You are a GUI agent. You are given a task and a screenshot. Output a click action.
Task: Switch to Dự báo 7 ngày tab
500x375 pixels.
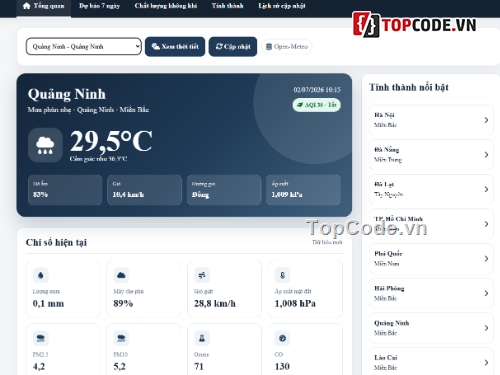(99, 6)
